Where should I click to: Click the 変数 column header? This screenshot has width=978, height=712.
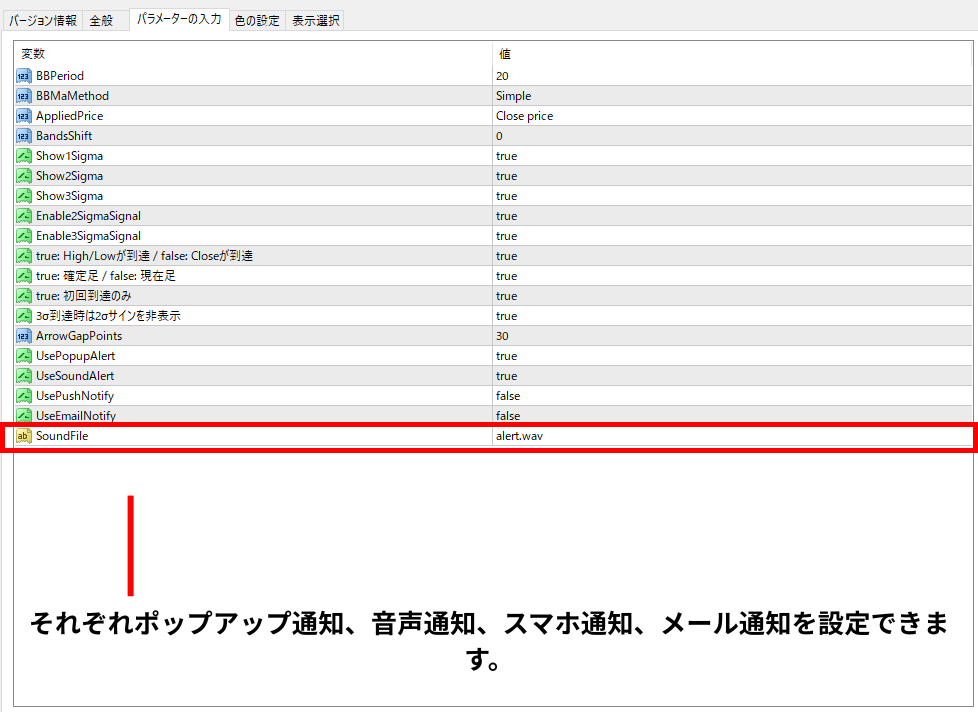pyautogui.click(x=33, y=54)
